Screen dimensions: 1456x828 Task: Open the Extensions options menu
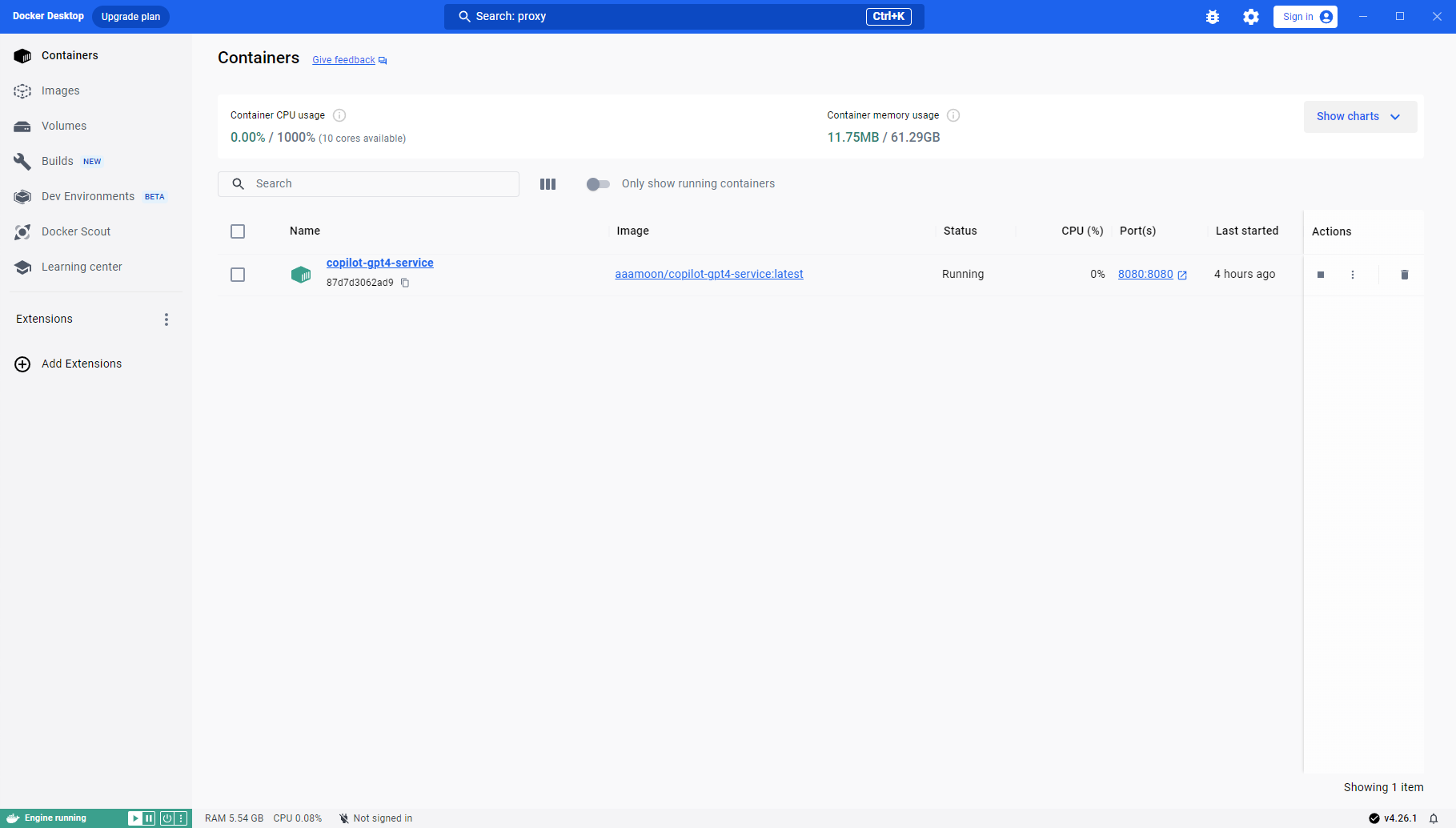(x=166, y=320)
